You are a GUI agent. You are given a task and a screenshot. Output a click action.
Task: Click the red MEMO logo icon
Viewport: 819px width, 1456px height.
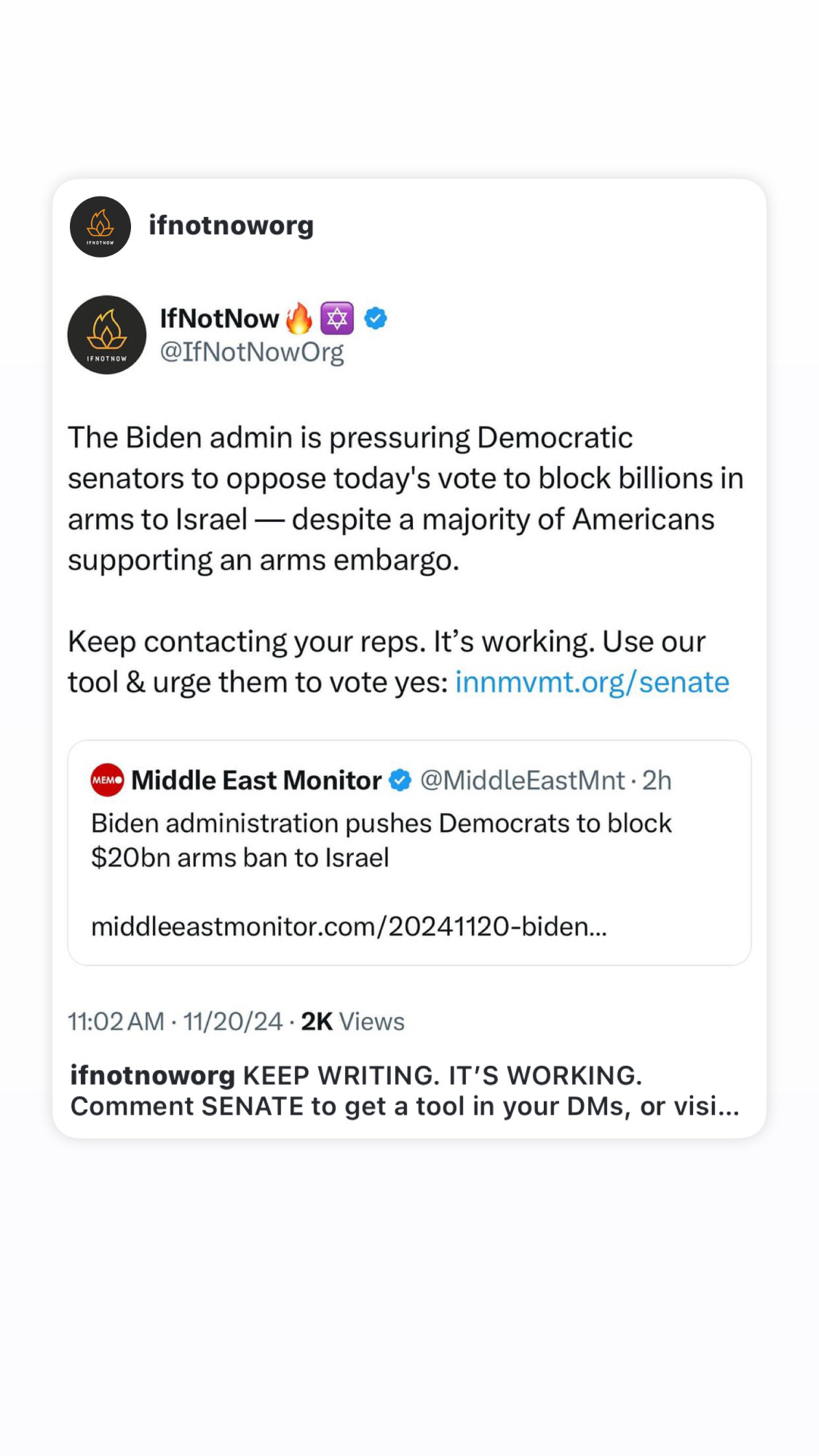click(107, 780)
